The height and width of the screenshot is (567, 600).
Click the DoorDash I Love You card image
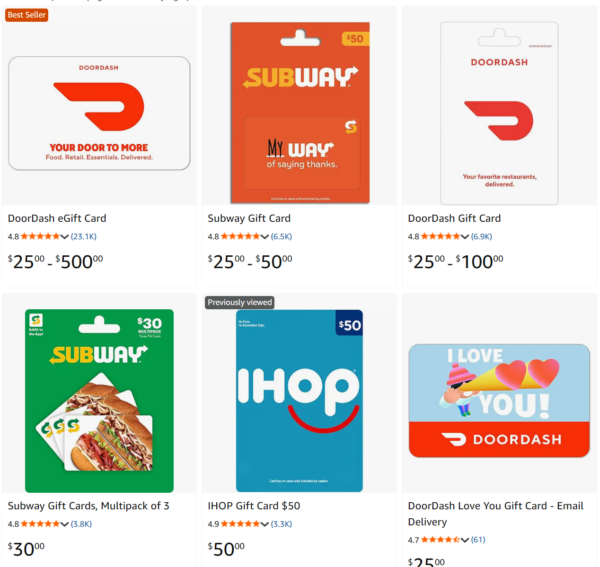coord(498,400)
